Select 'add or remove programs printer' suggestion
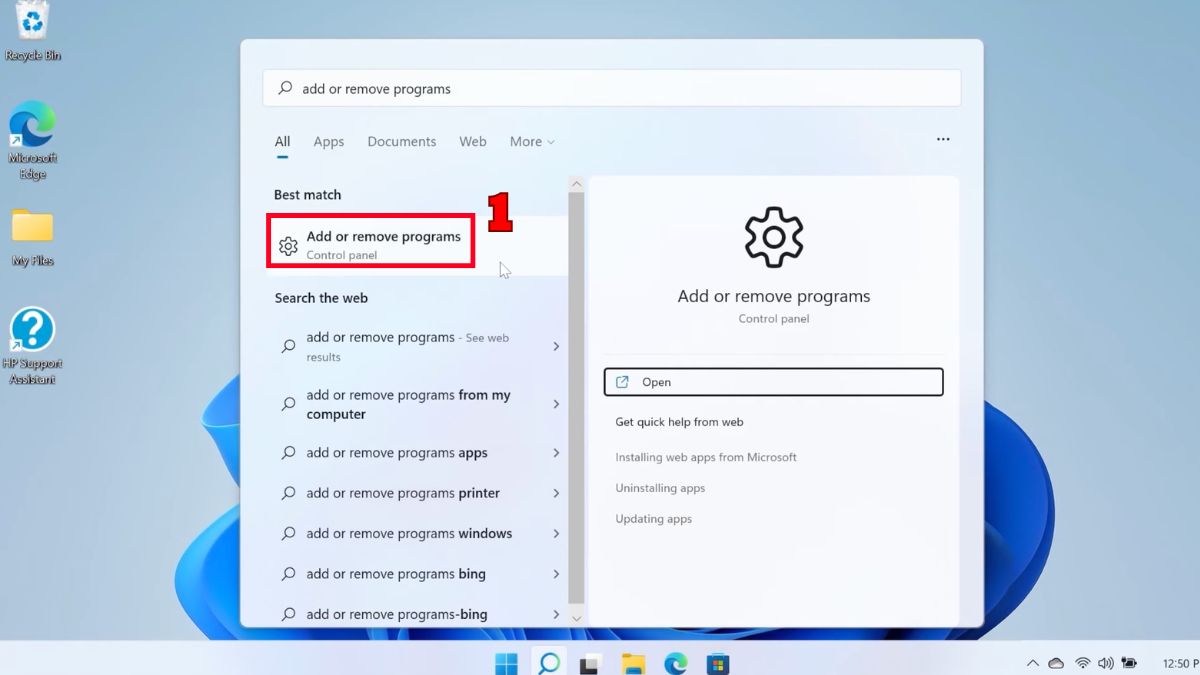The image size is (1200, 675). pos(417,493)
